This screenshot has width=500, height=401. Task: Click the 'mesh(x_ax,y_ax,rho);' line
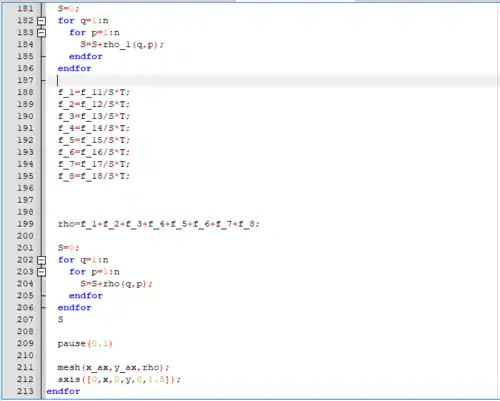pos(114,368)
